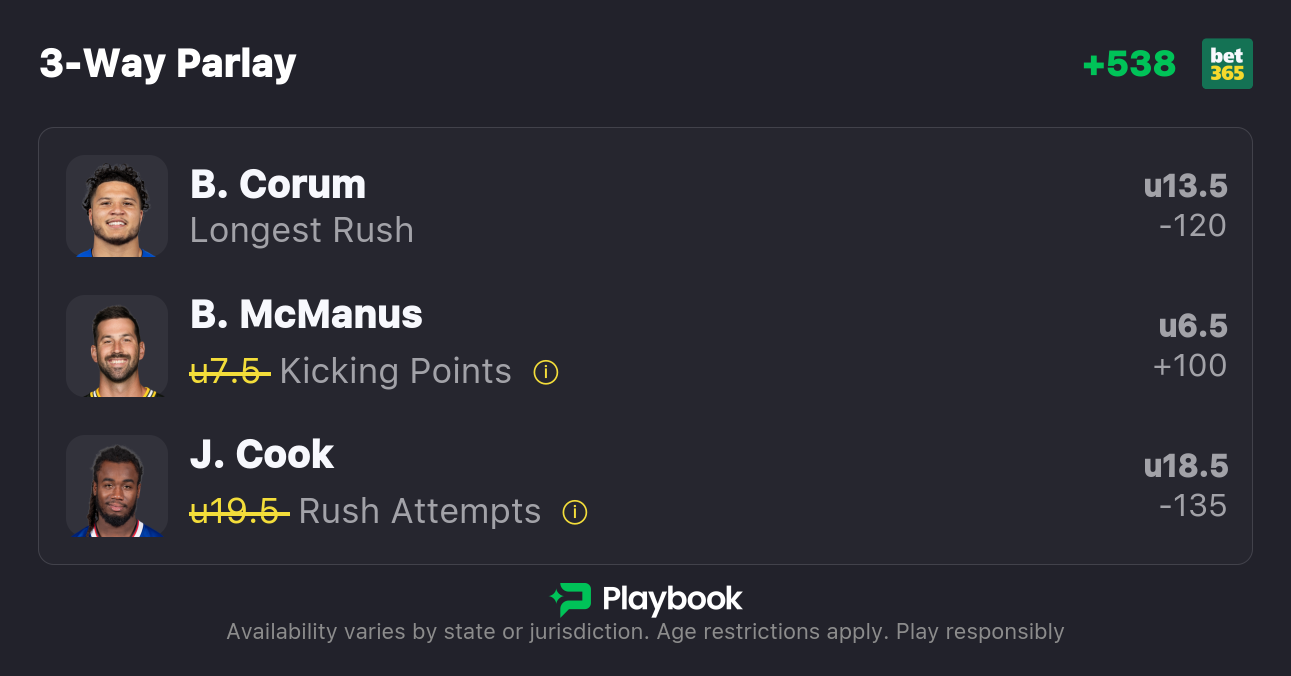The width and height of the screenshot is (1291, 676).
Task: Select the u18.5 Rush Attempts line
Action: 1185,467
